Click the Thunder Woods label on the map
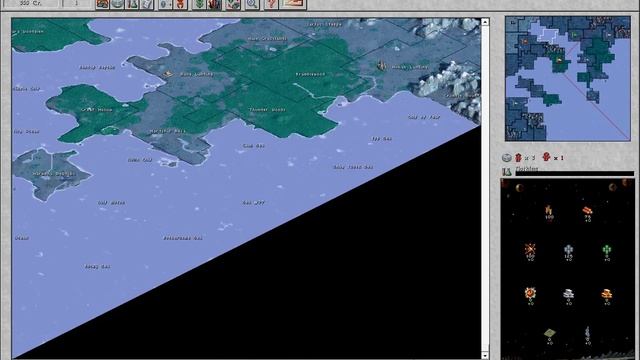The width and height of the screenshot is (640, 360). pos(267,110)
